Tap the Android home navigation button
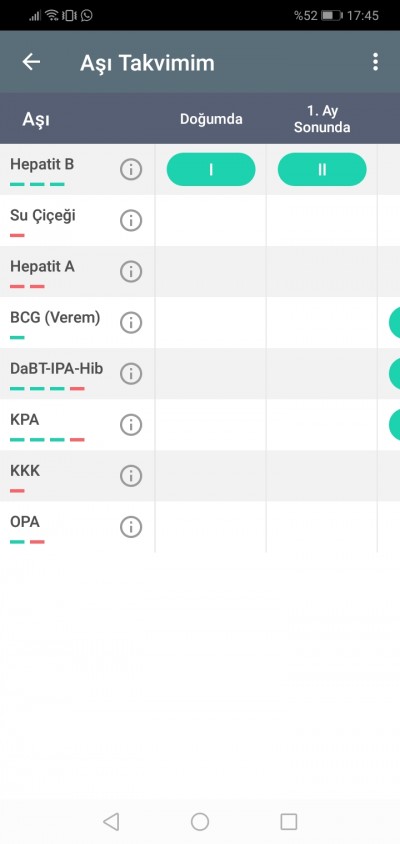400x844 pixels. (200, 821)
